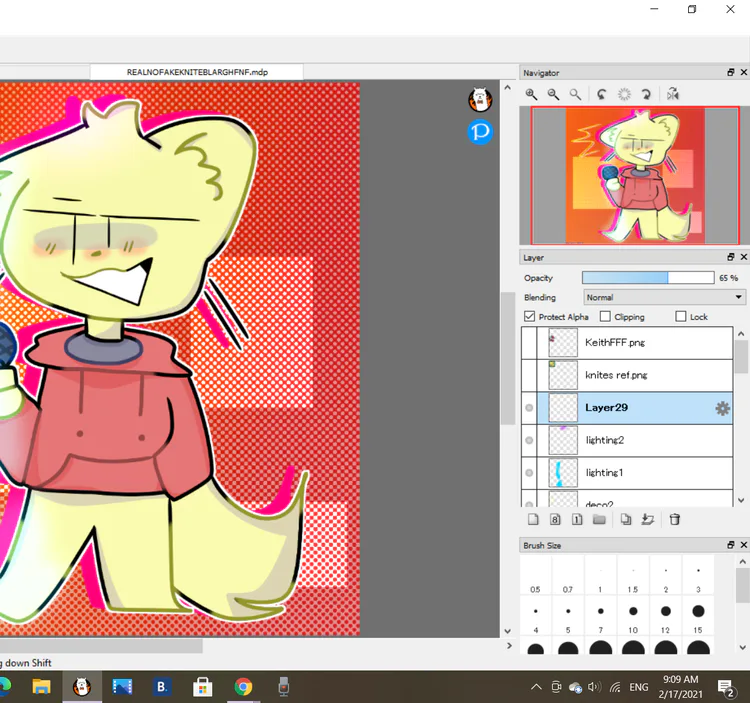
Task: Flip the canvas view horizontally
Action: 673,94
